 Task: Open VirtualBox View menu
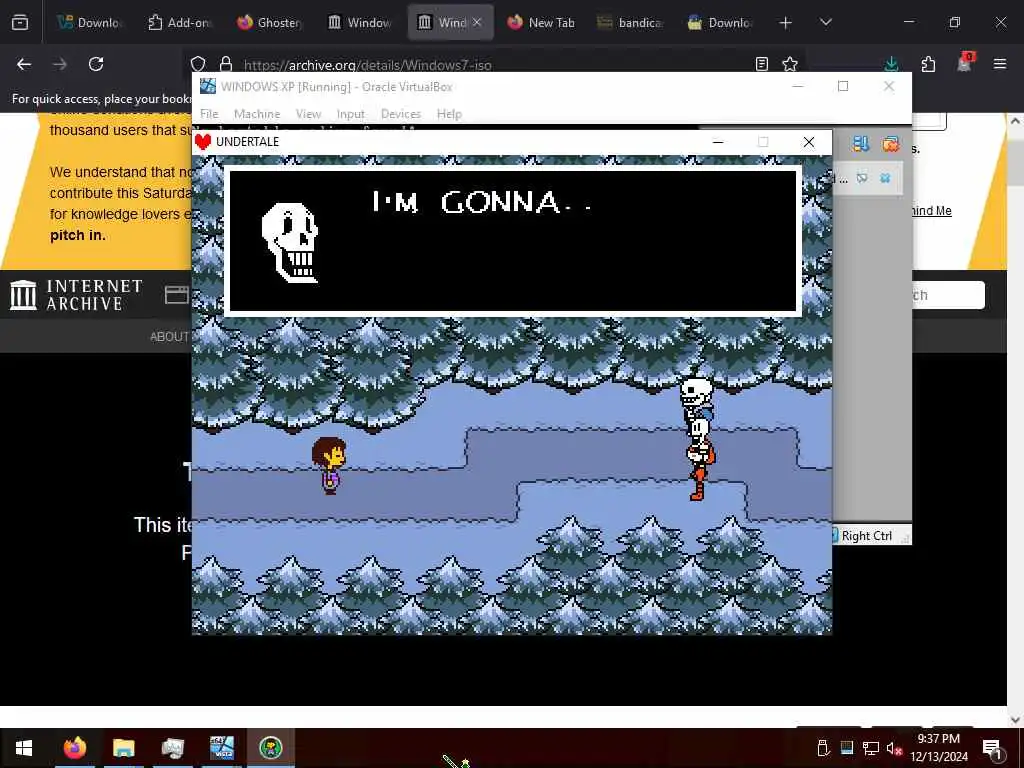coord(308,114)
